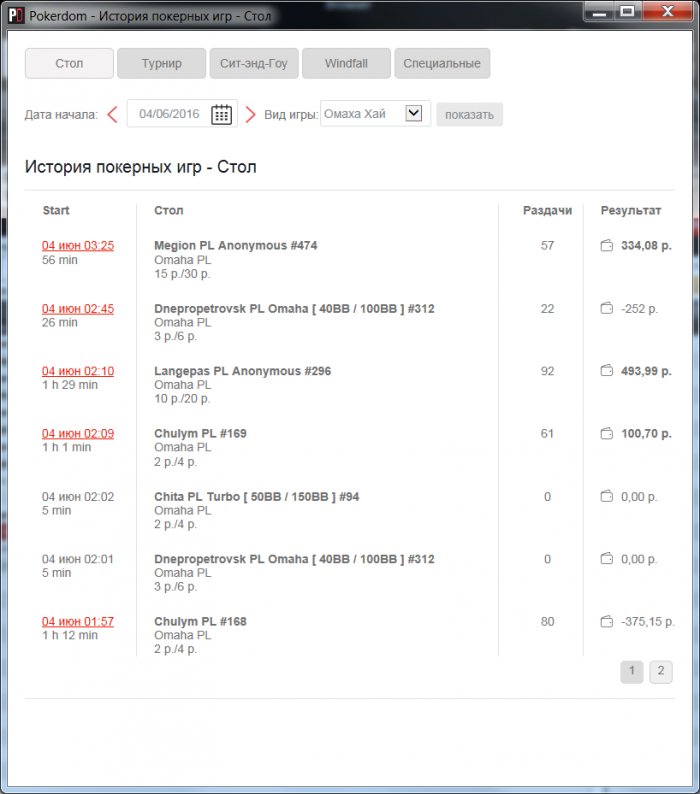Open session link 04 июн 02:10
This screenshot has width=700, height=794.
(x=78, y=371)
